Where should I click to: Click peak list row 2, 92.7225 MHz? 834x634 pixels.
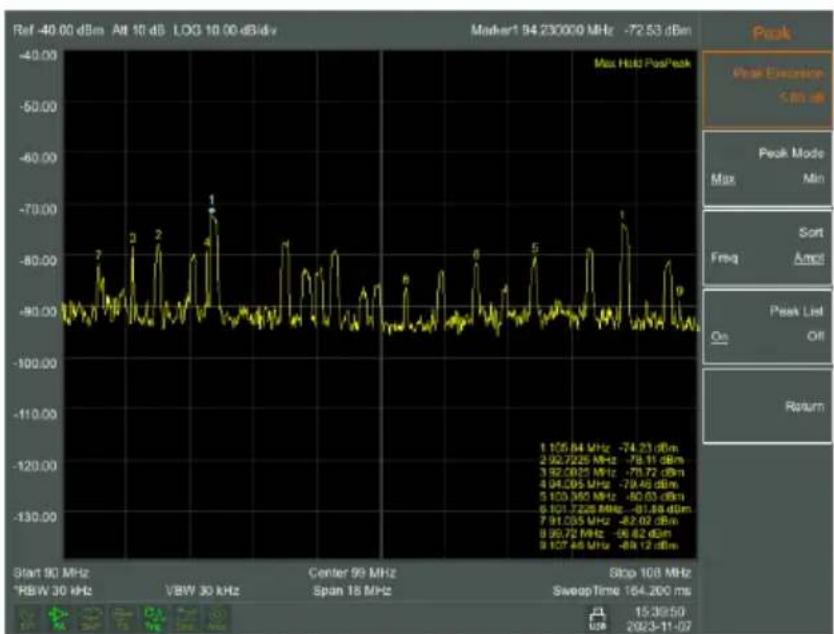coord(612,460)
